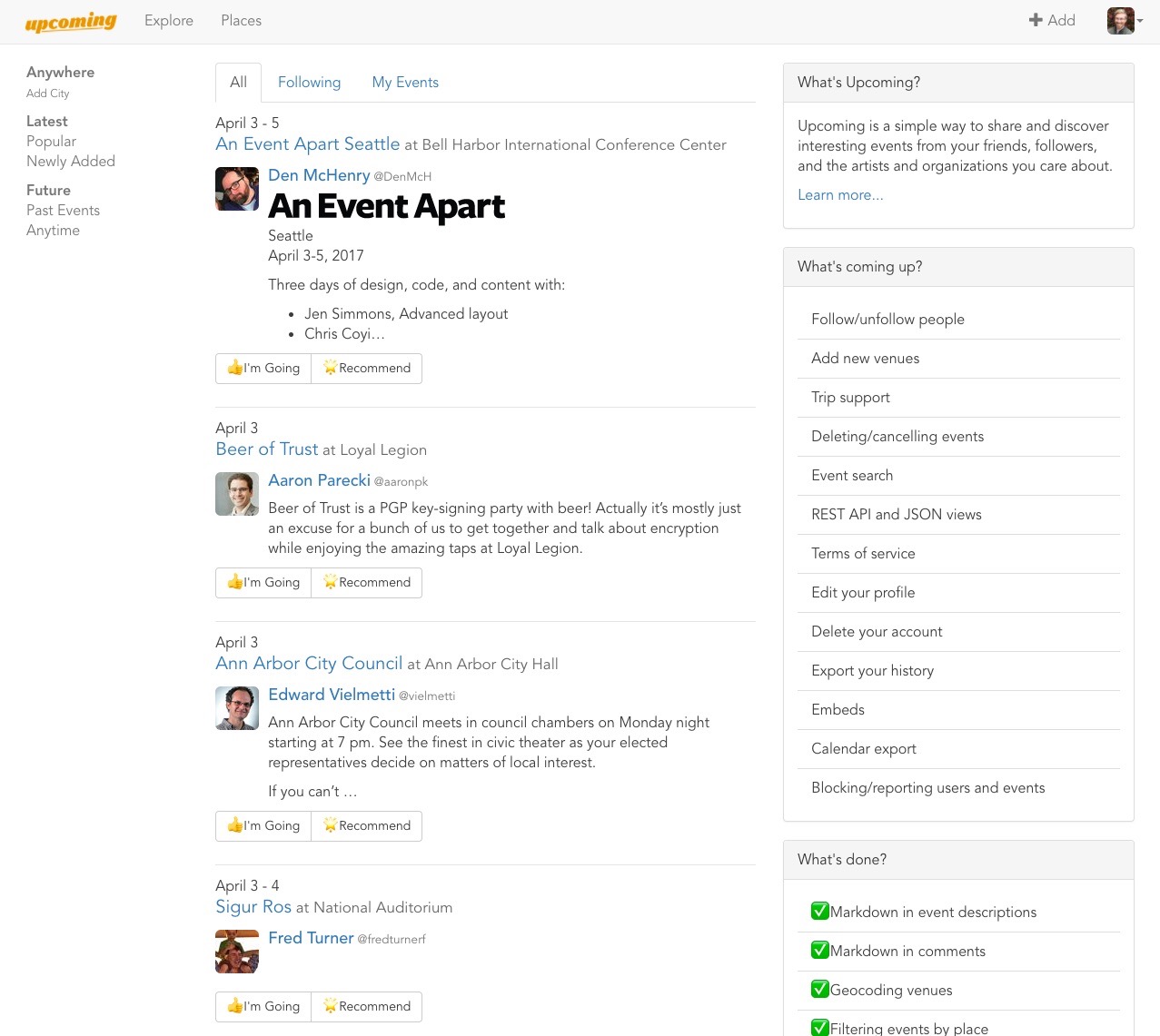Screen dimensions: 1160x1036
Task: Filter events by Popular
Action: point(51,142)
